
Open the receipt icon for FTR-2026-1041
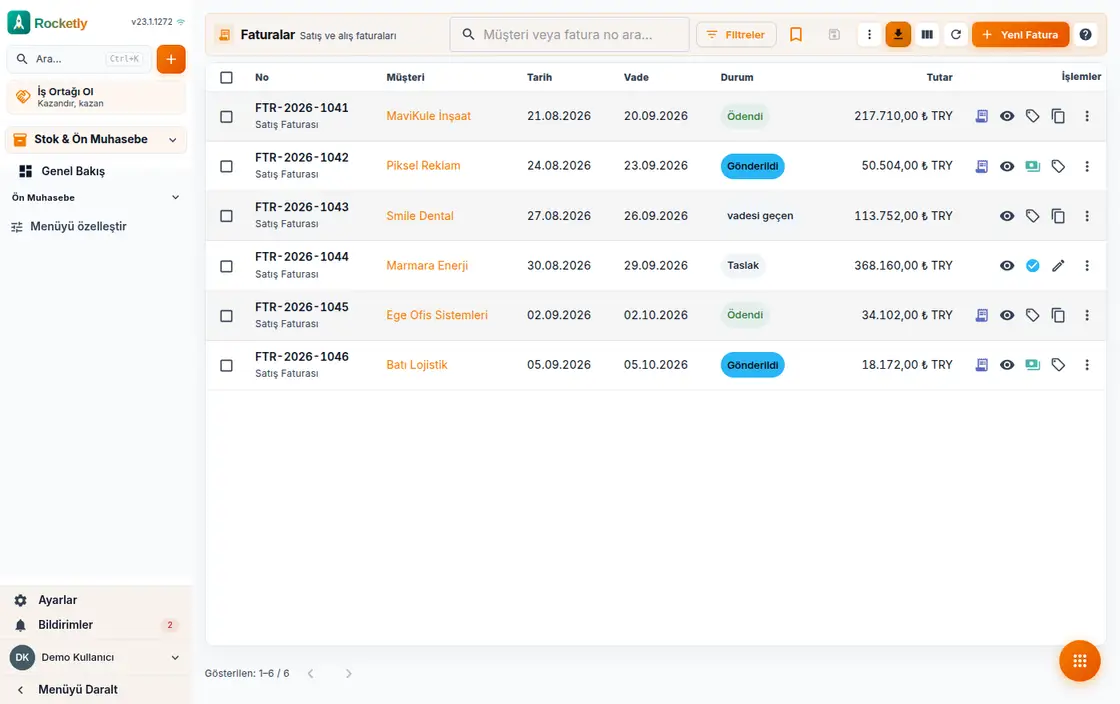tap(981, 116)
